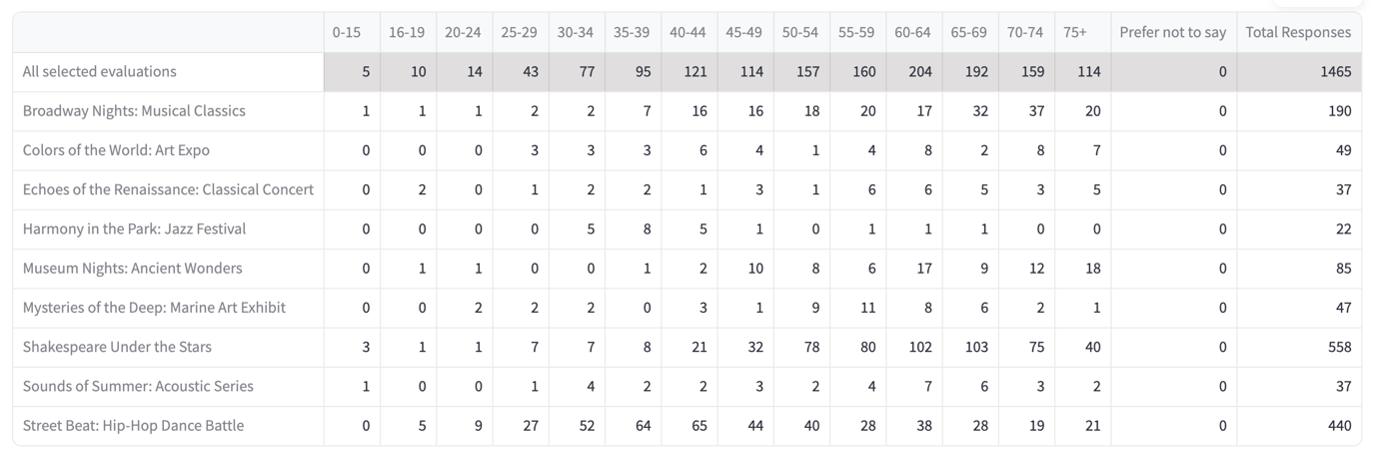Click the Prefer not to say header

click(x=1172, y=32)
